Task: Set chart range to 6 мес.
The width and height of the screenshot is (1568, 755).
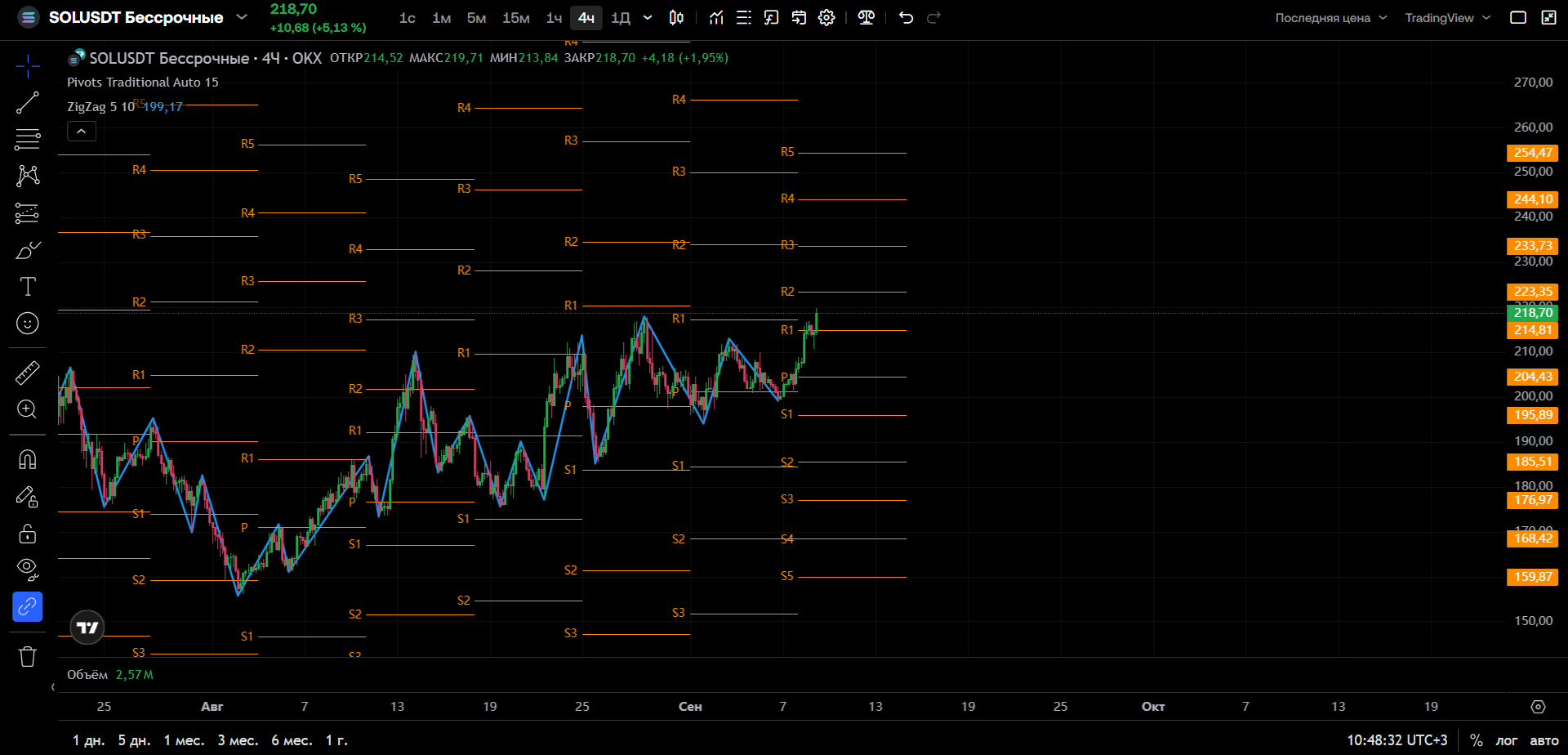Action: tap(292, 740)
